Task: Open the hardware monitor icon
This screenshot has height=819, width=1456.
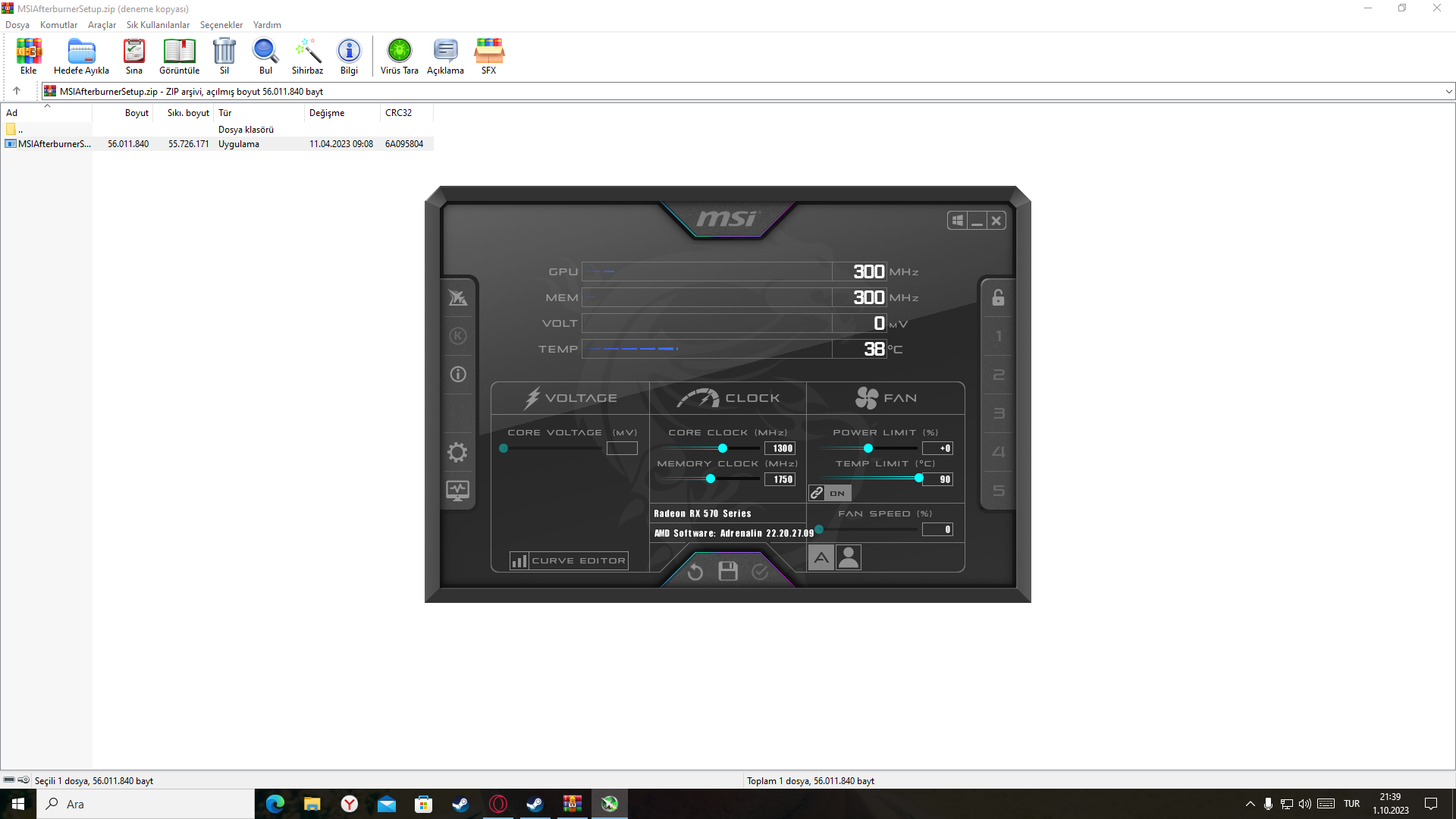Action: pos(457,491)
